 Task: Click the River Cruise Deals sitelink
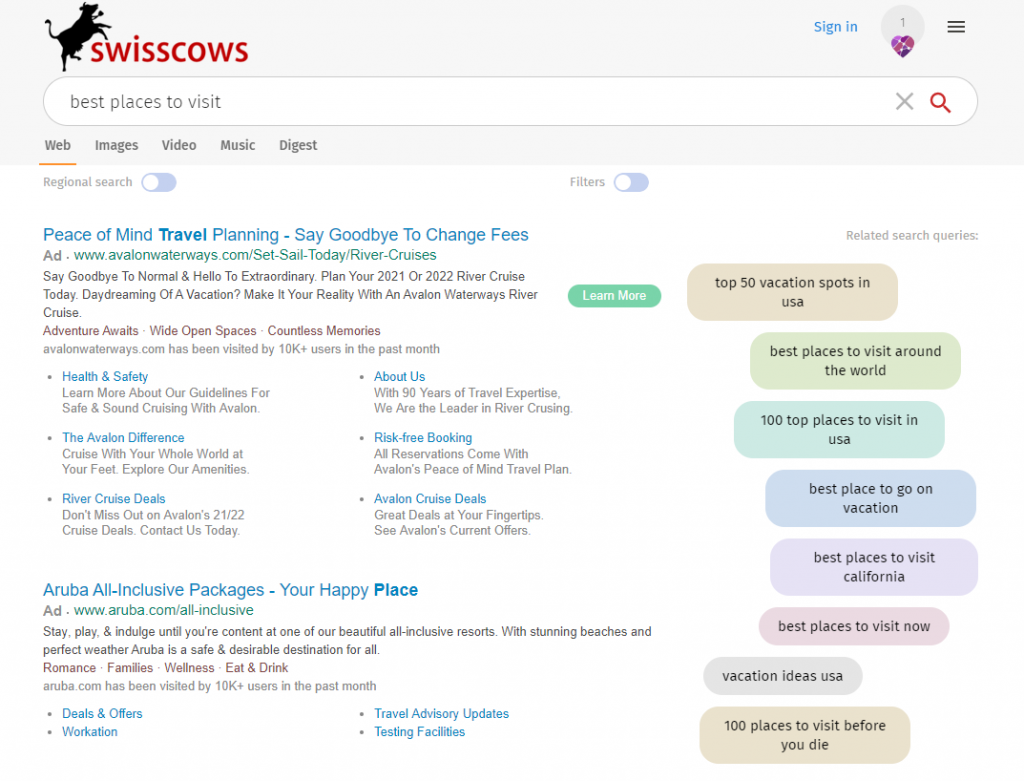click(113, 499)
